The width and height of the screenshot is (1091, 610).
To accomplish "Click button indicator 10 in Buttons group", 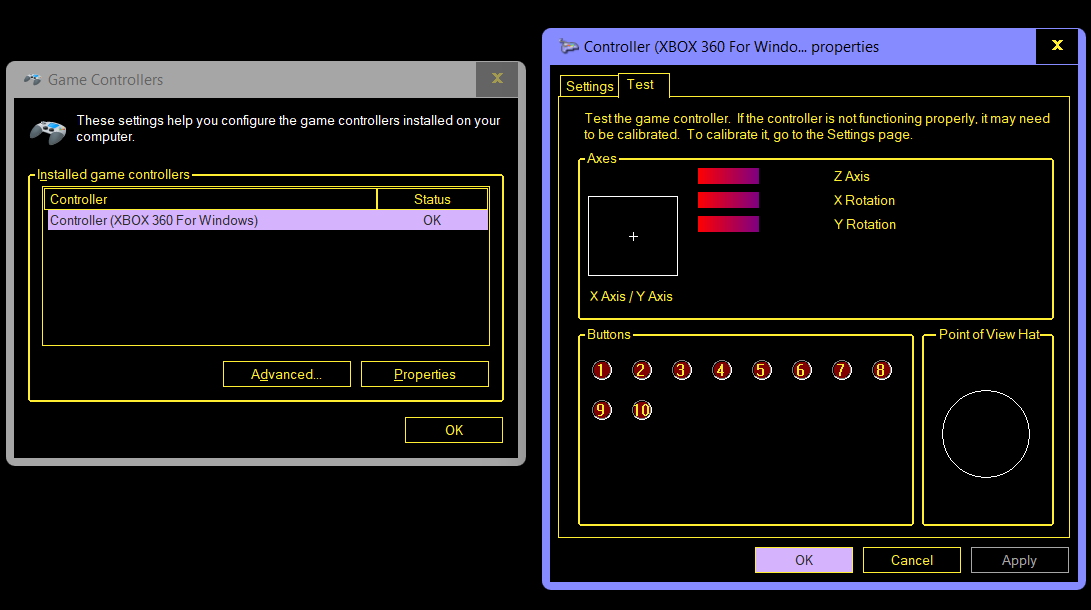I will [x=642, y=410].
